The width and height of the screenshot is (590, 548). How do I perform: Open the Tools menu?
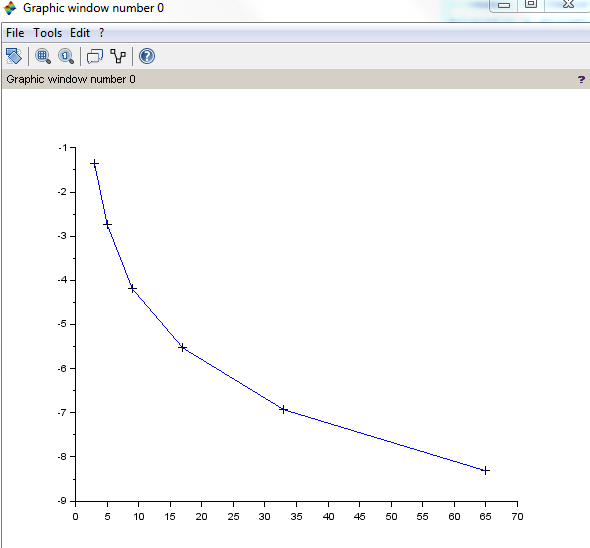click(47, 33)
